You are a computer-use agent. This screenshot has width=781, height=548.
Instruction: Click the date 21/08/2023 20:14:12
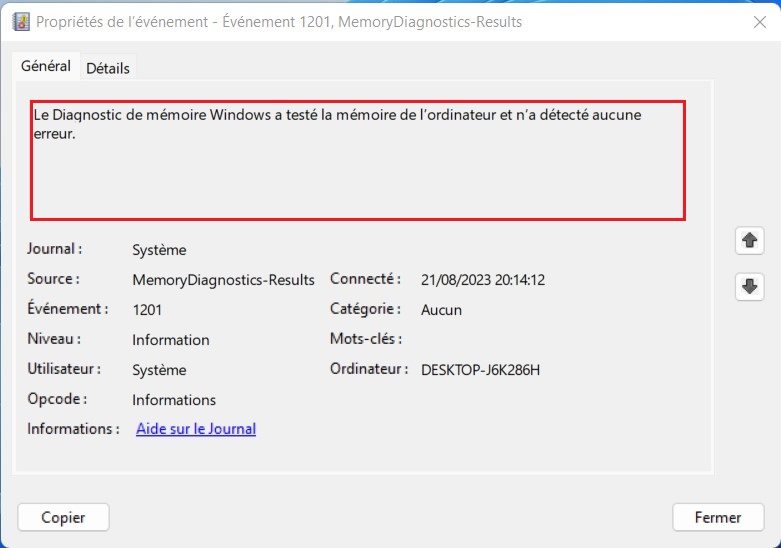483,280
